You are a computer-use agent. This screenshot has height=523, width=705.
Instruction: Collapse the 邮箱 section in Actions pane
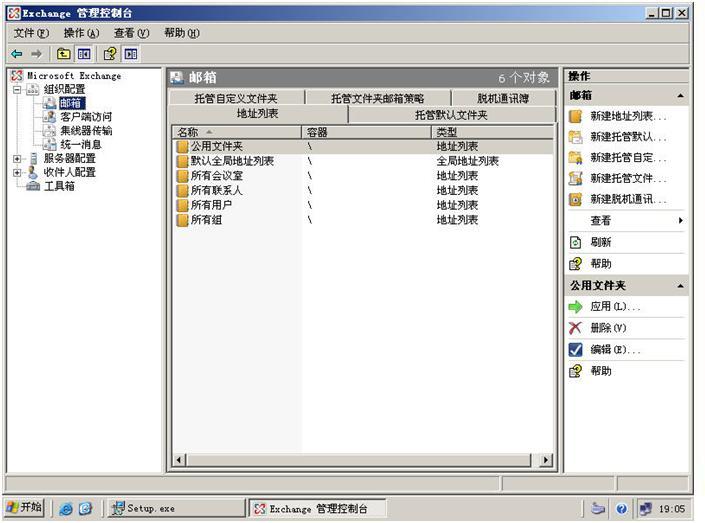point(681,96)
